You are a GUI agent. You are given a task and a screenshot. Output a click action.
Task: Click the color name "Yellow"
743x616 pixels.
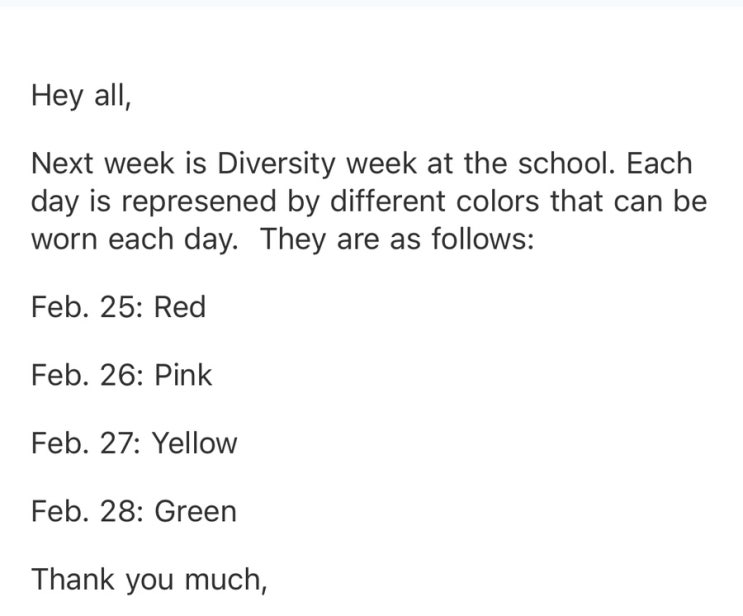(194, 443)
